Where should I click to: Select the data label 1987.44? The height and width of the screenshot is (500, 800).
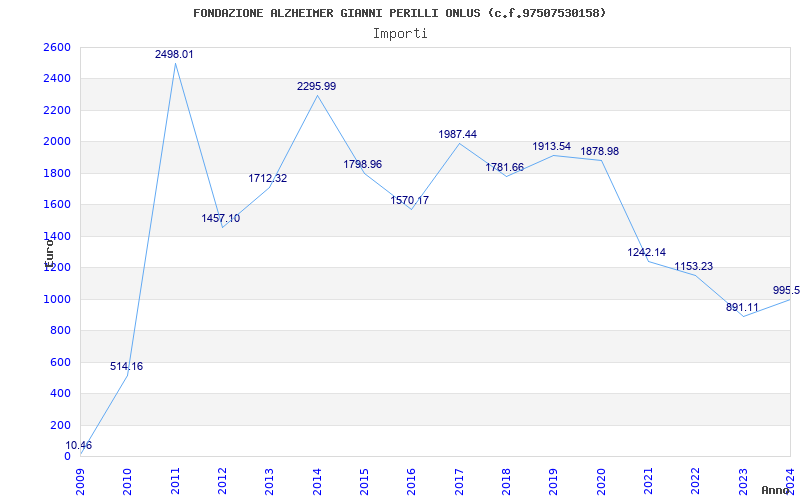(x=458, y=134)
